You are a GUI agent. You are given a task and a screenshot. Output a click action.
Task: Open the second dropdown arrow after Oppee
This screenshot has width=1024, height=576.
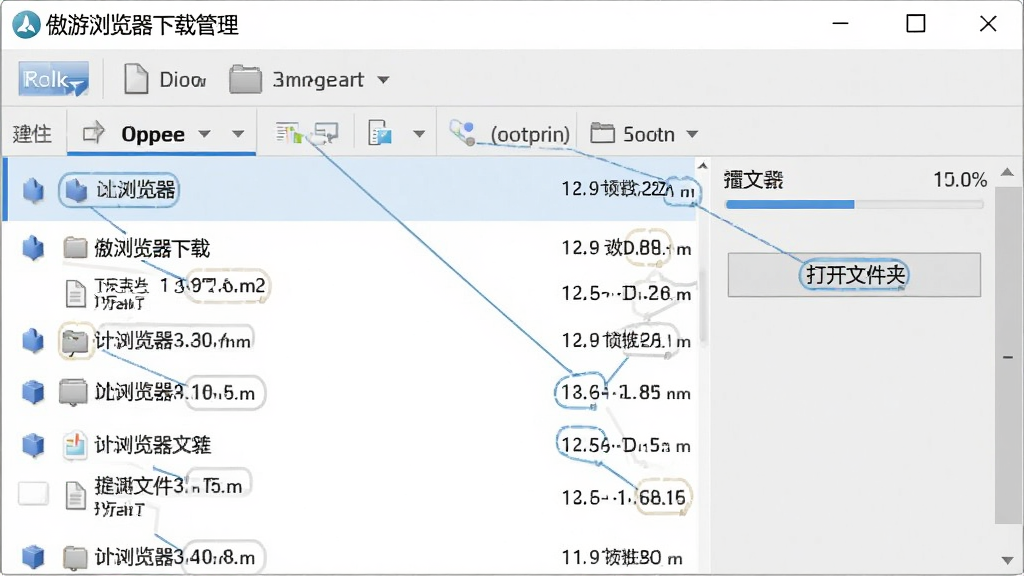(x=238, y=134)
